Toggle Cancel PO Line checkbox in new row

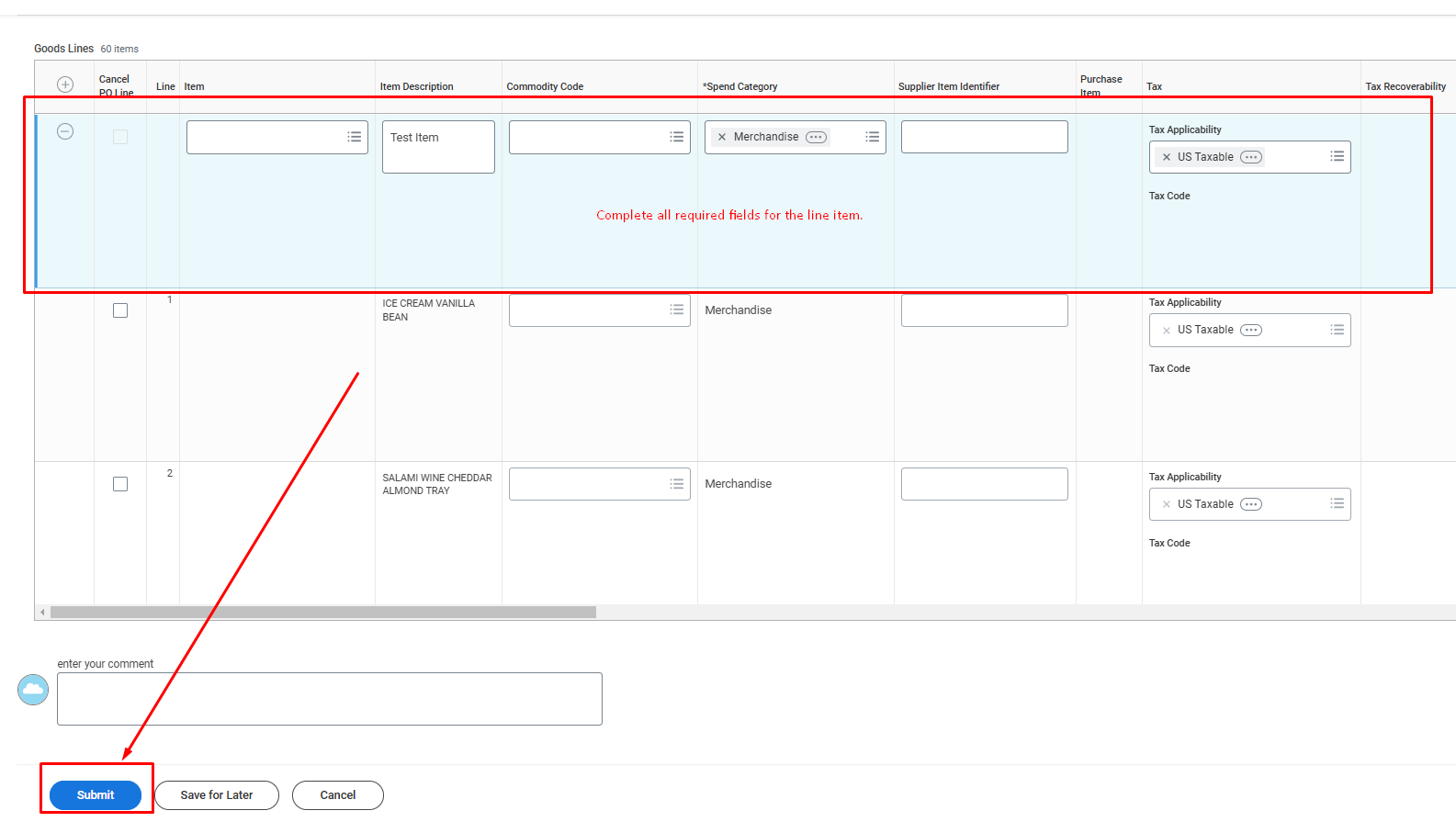120,137
